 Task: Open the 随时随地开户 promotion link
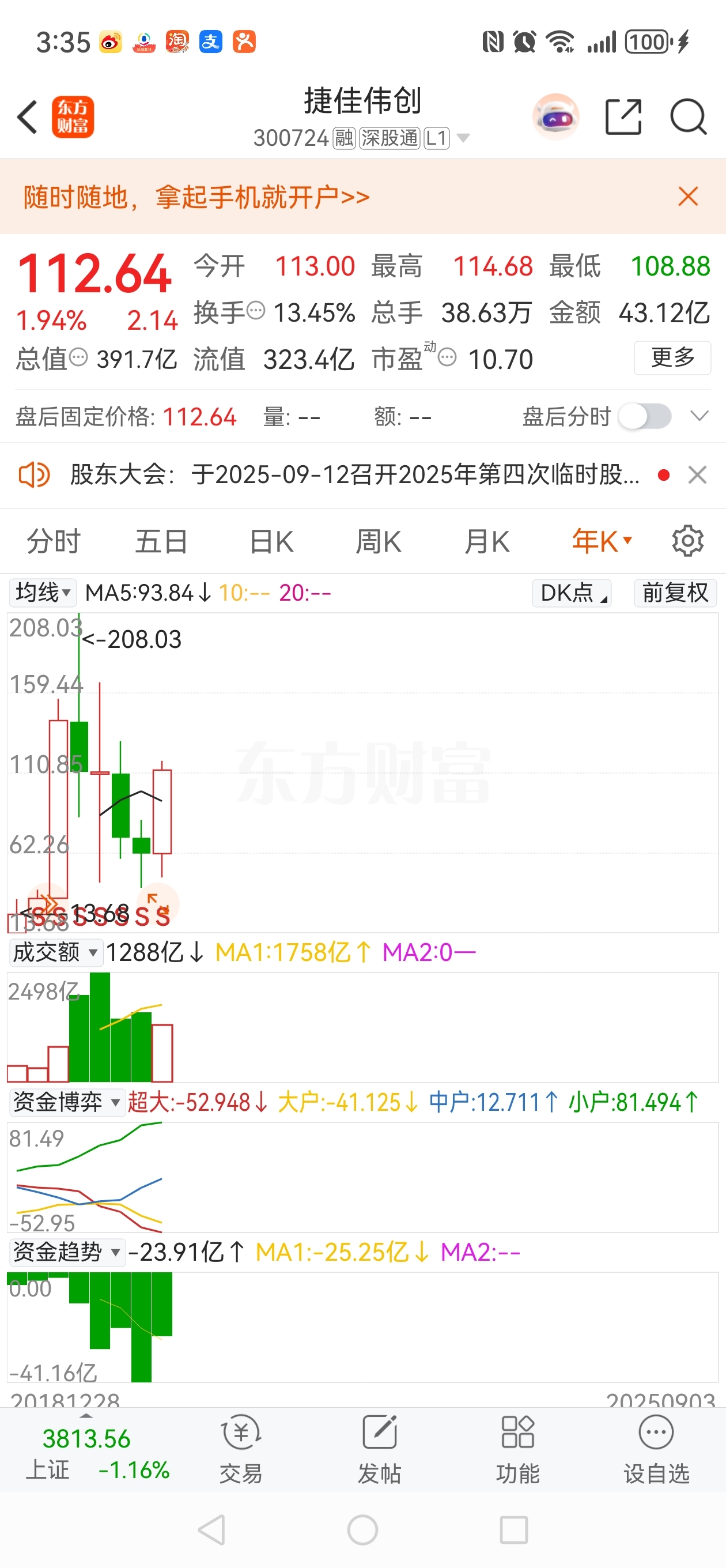pos(196,197)
